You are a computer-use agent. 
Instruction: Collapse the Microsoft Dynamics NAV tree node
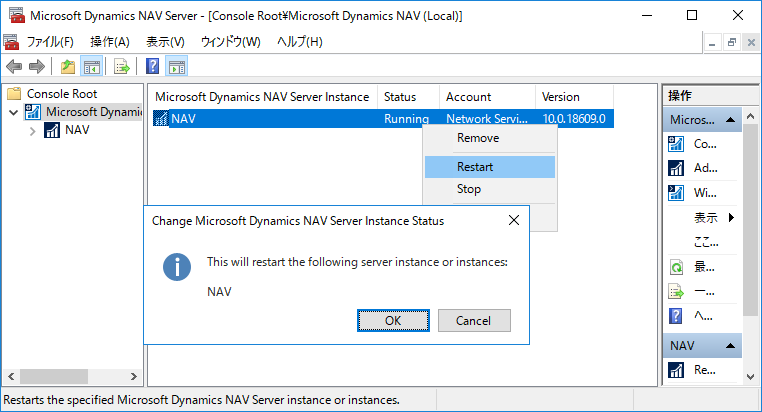[14, 113]
